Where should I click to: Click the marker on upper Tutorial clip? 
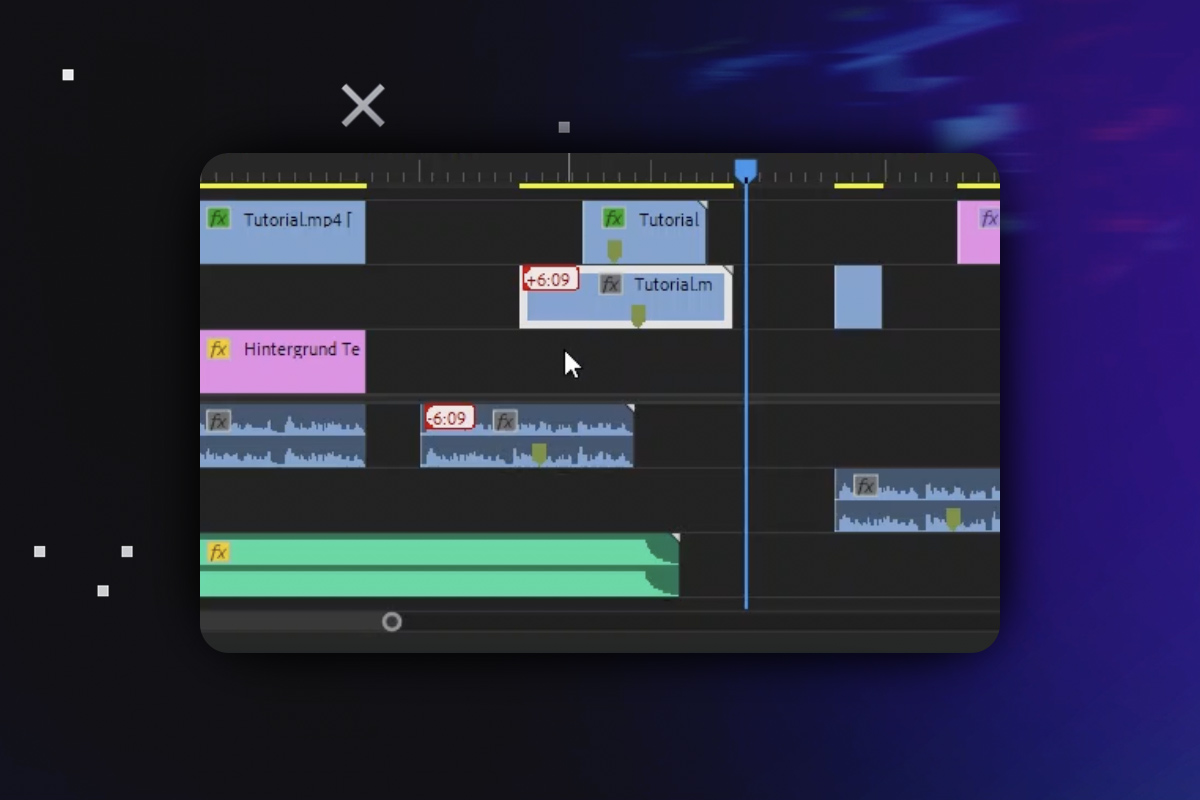[x=615, y=250]
